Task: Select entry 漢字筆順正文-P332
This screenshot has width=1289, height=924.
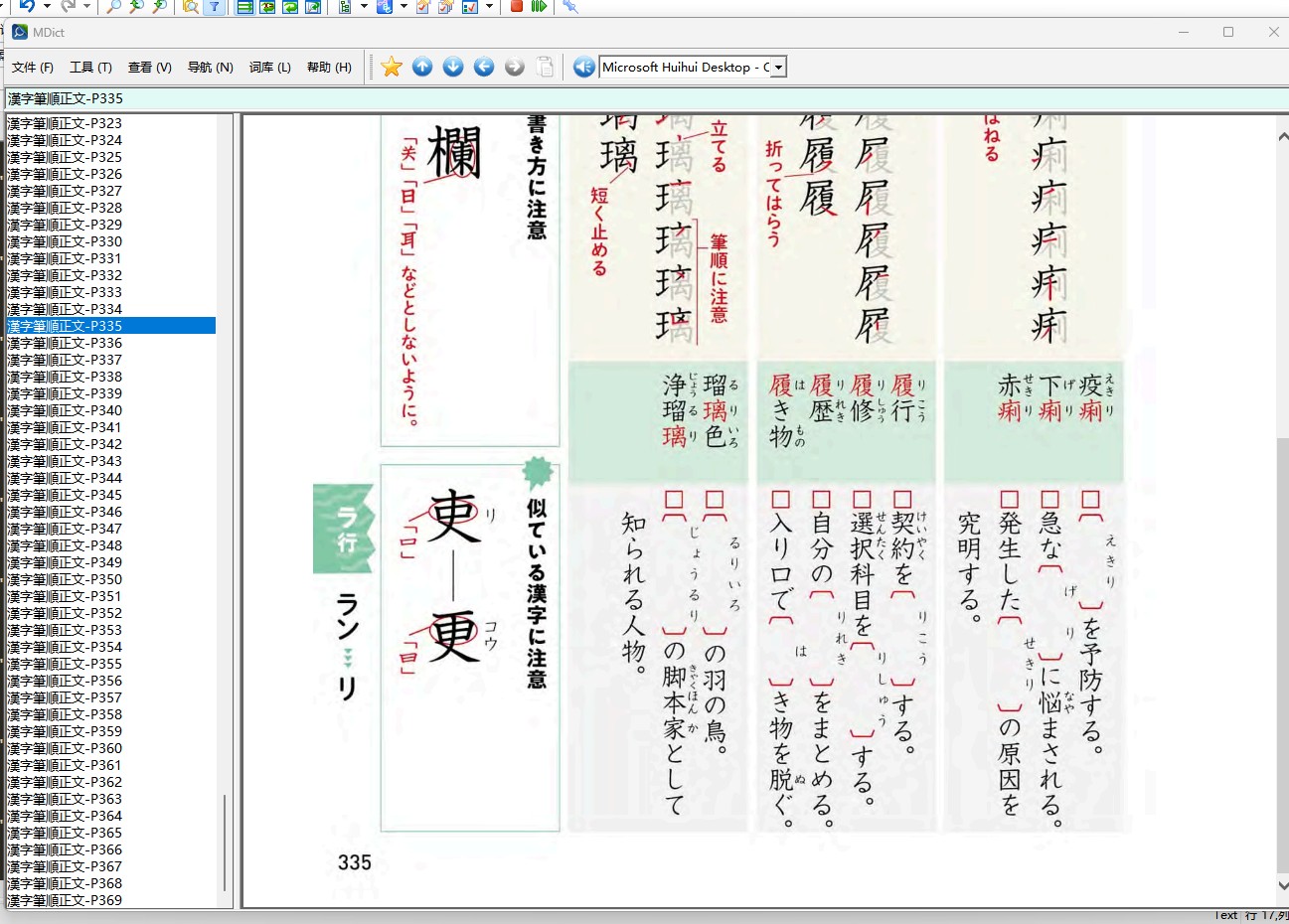Action: coord(111,275)
